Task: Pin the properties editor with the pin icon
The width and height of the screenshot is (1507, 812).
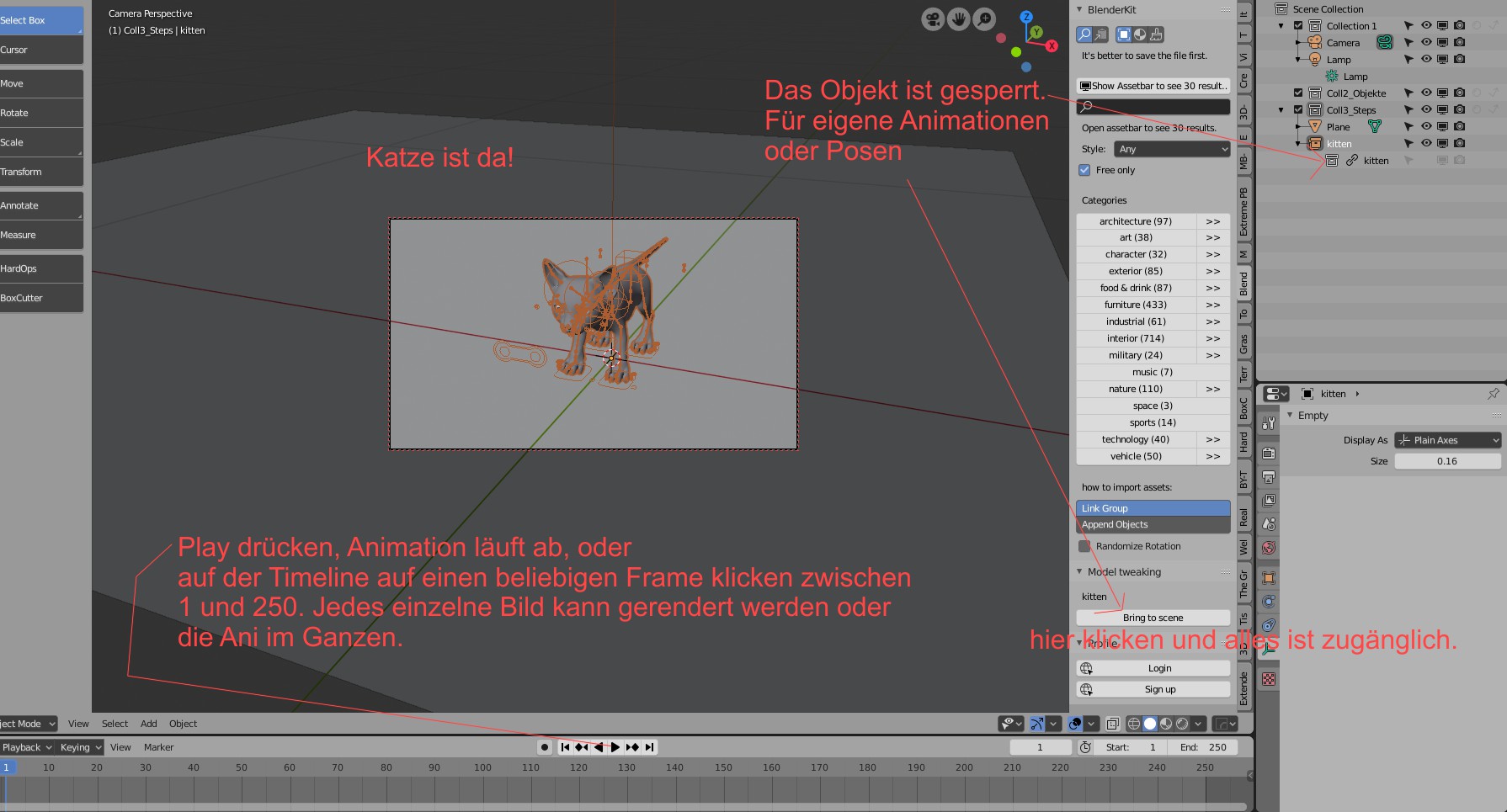Action: coord(1493,394)
